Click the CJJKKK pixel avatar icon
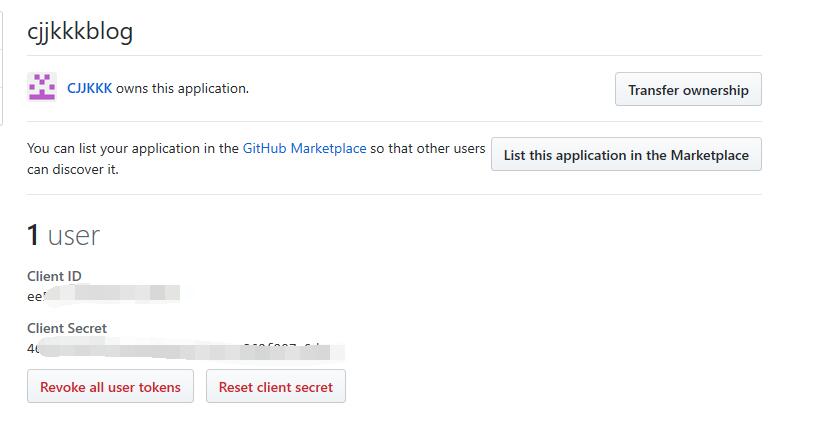828x421 pixels. (x=42, y=88)
